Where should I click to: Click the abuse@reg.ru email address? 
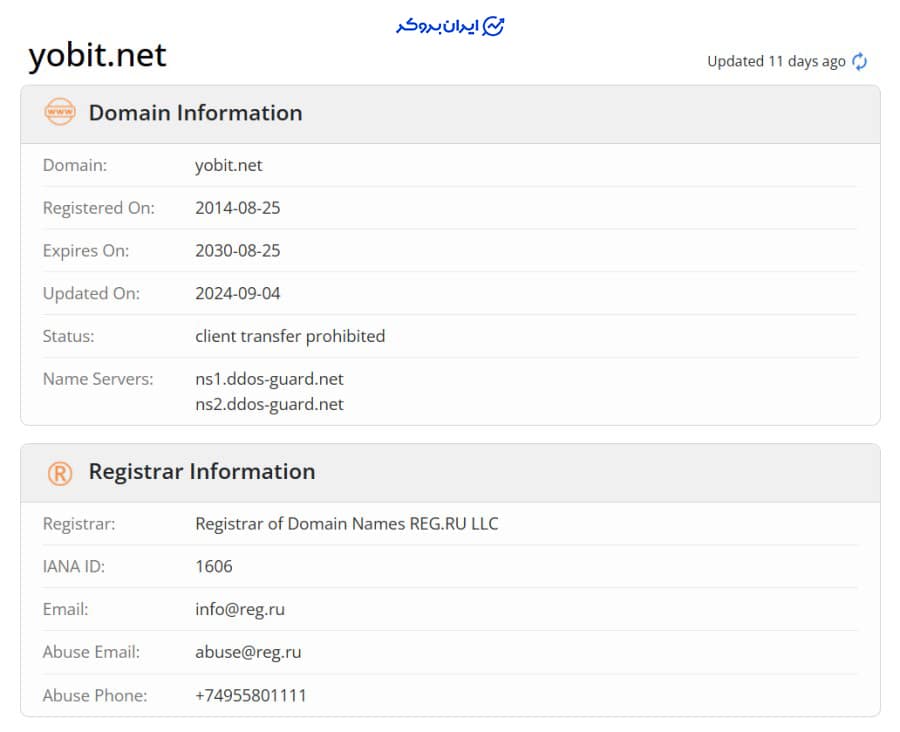(x=247, y=652)
